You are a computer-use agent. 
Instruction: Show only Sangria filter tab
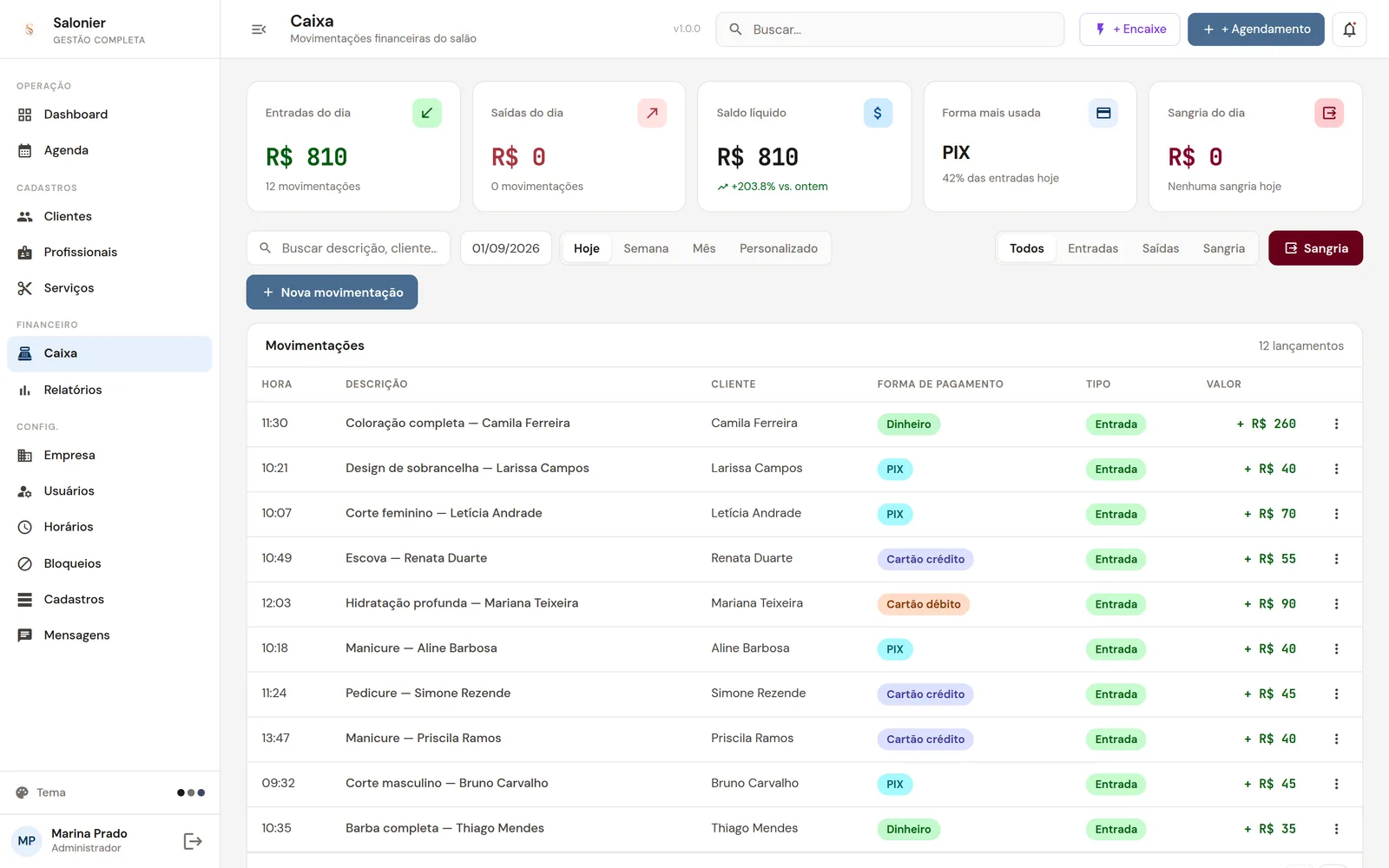point(1224,248)
